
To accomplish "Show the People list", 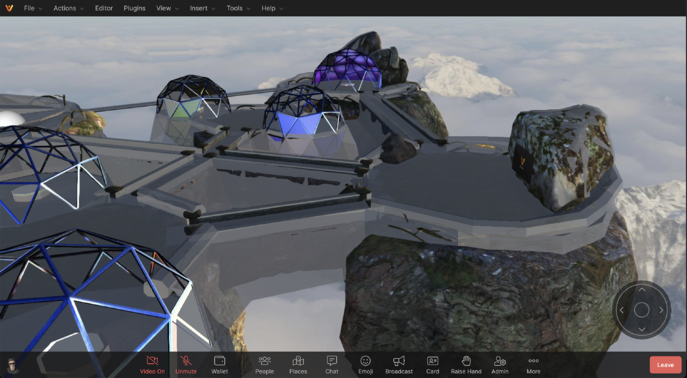I will point(265,365).
